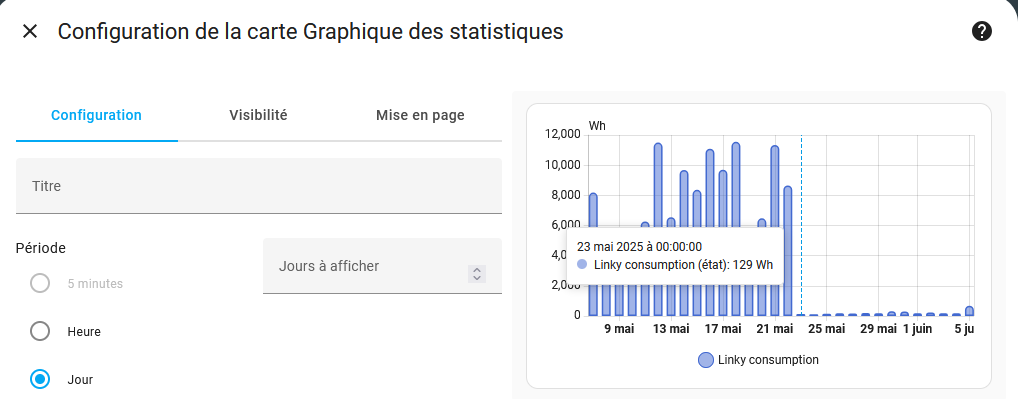Select the Jour period radio button
The height and width of the screenshot is (399, 1018).
click(40, 380)
